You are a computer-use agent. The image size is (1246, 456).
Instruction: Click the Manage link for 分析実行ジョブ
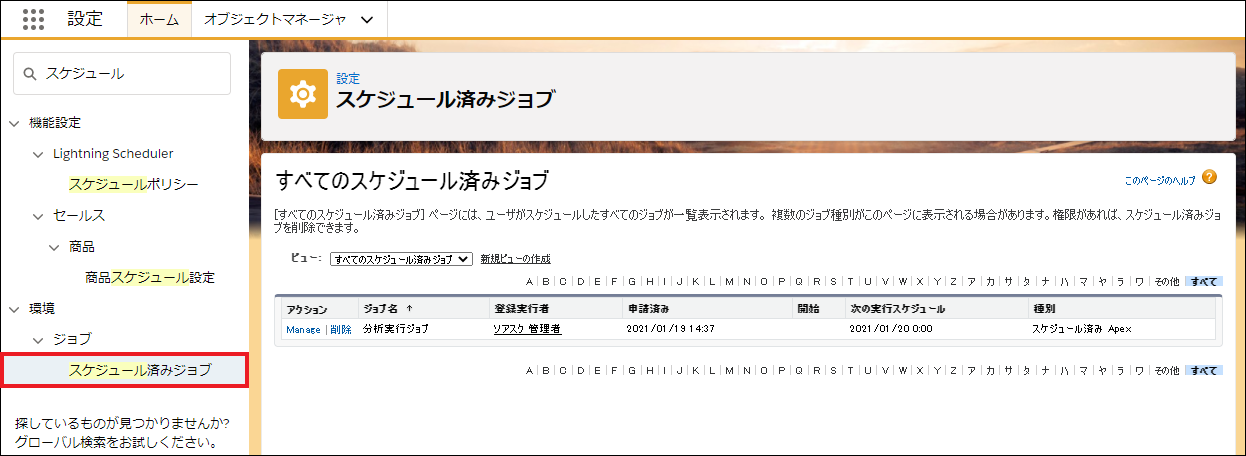tap(303, 329)
